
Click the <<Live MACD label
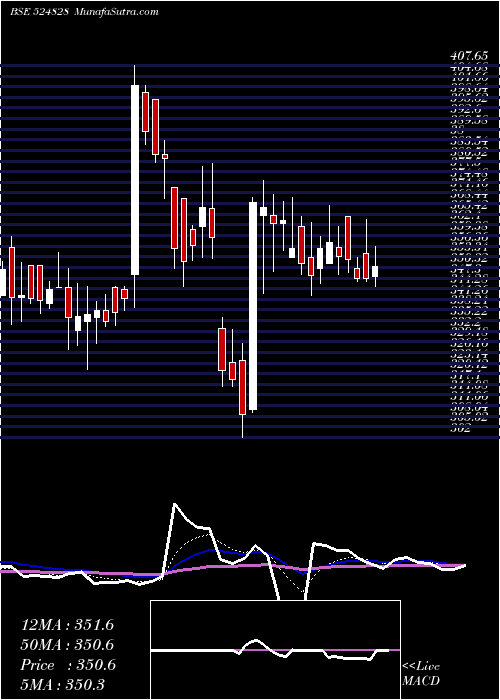point(421,674)
